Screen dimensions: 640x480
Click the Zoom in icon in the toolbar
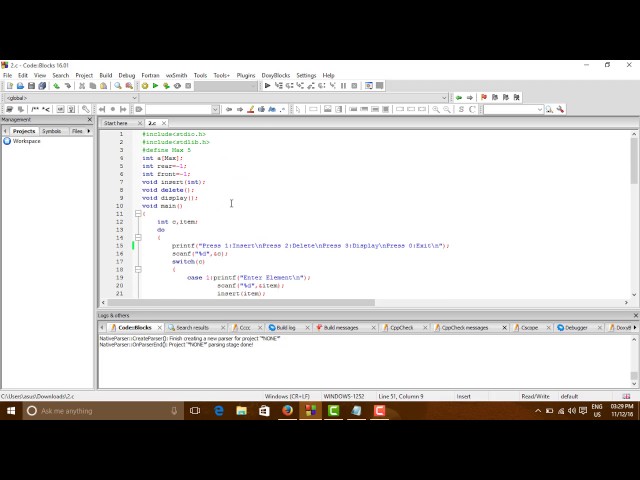[x=436, y=109]
